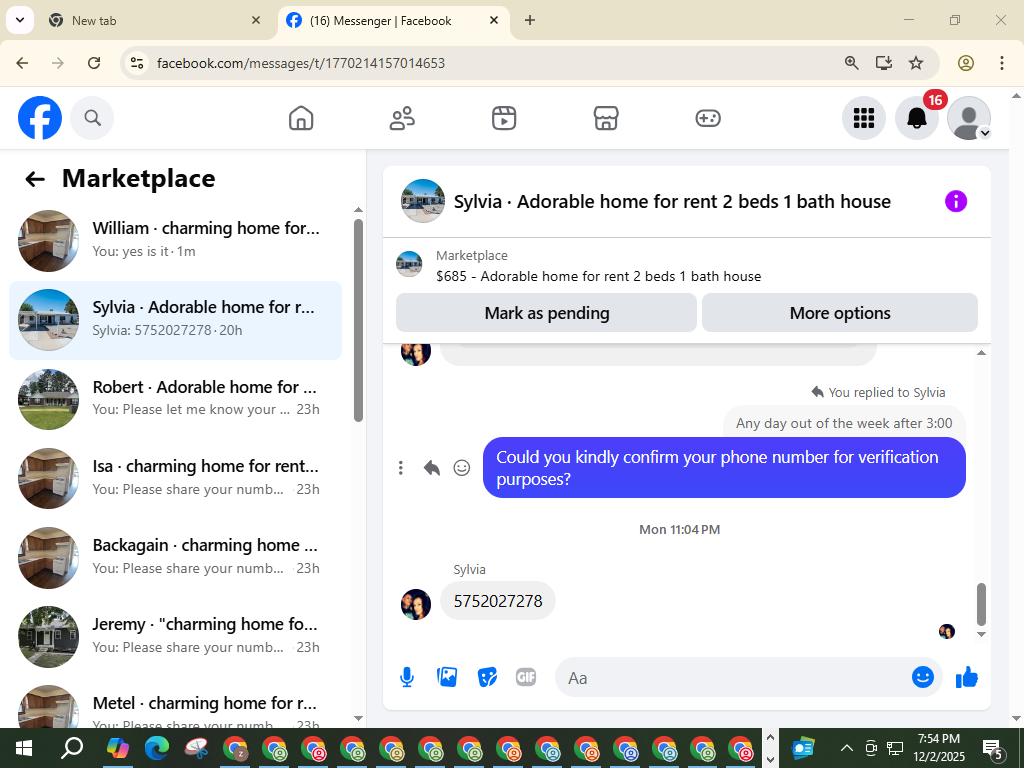Go back using Marketplace back arrow
Image resolution: width=1024 pixels, height=768 pixels.
35,179
